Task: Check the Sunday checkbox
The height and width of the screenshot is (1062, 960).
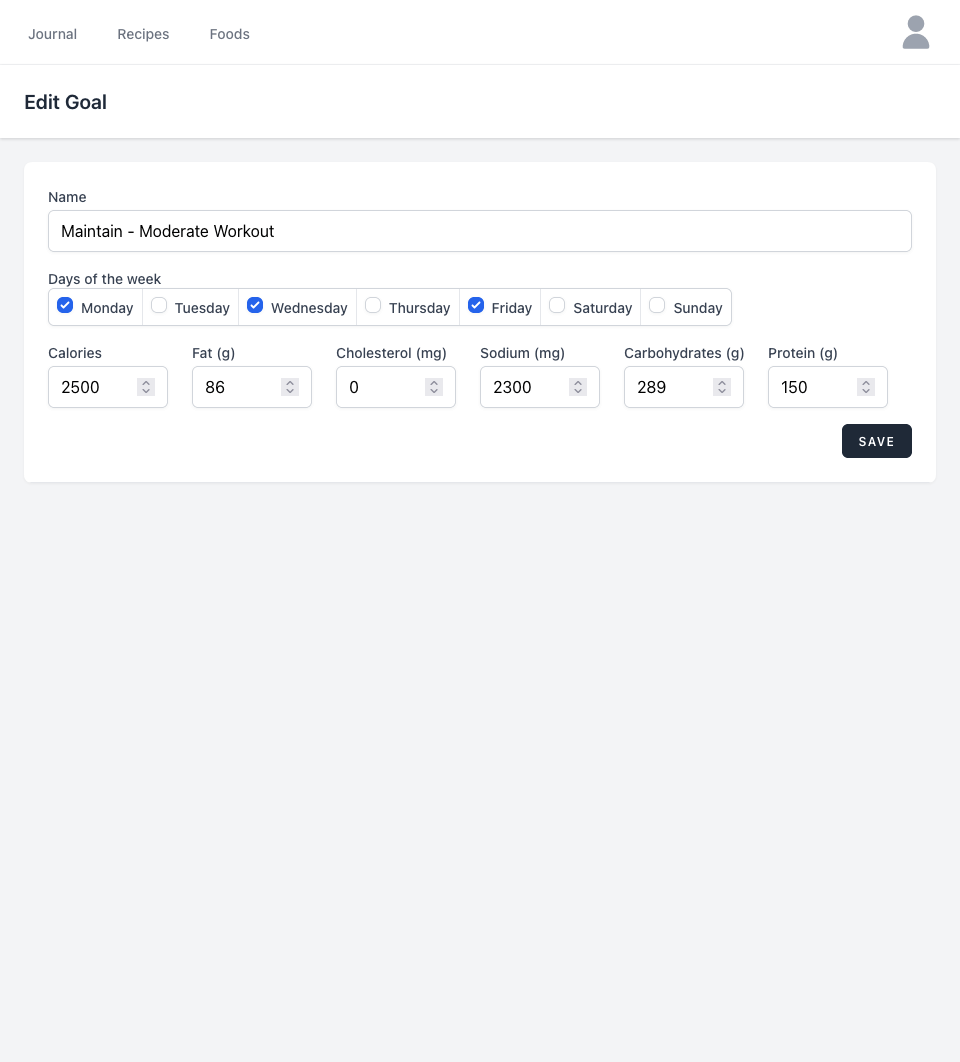Action: [x=657, y=306]
